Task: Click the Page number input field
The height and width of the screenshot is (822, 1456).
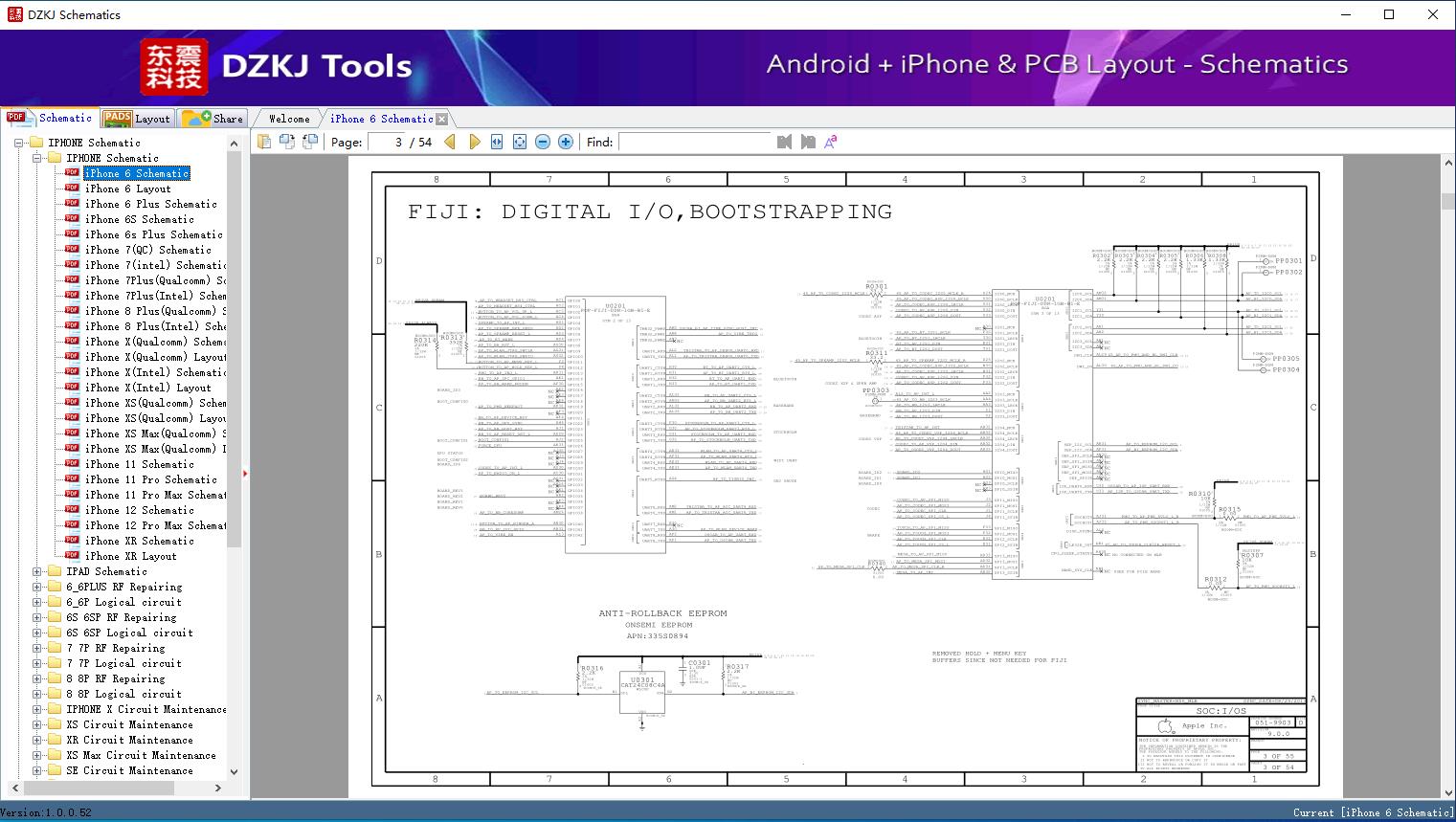Action: 388,142
